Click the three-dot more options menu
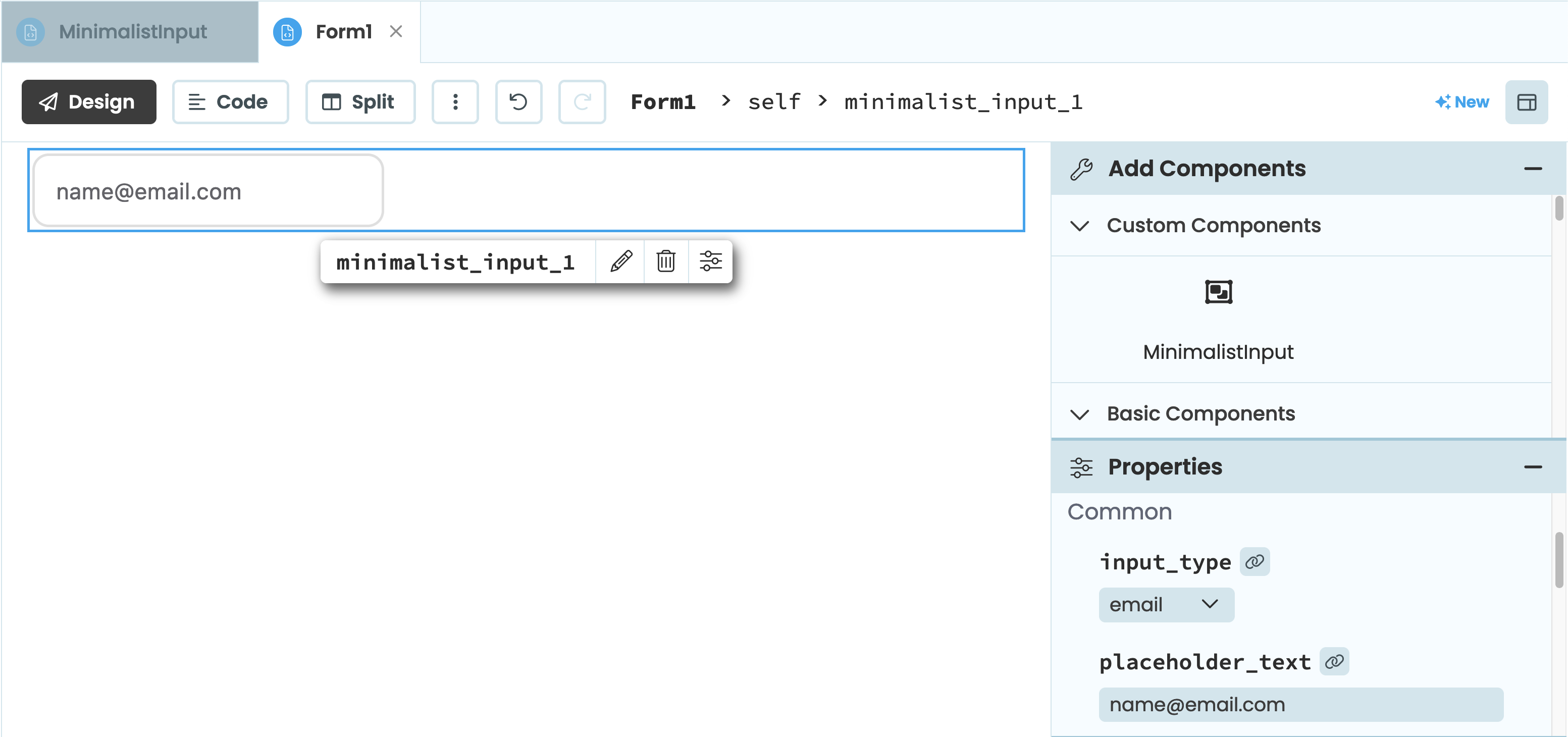 (x=455, y=102)
